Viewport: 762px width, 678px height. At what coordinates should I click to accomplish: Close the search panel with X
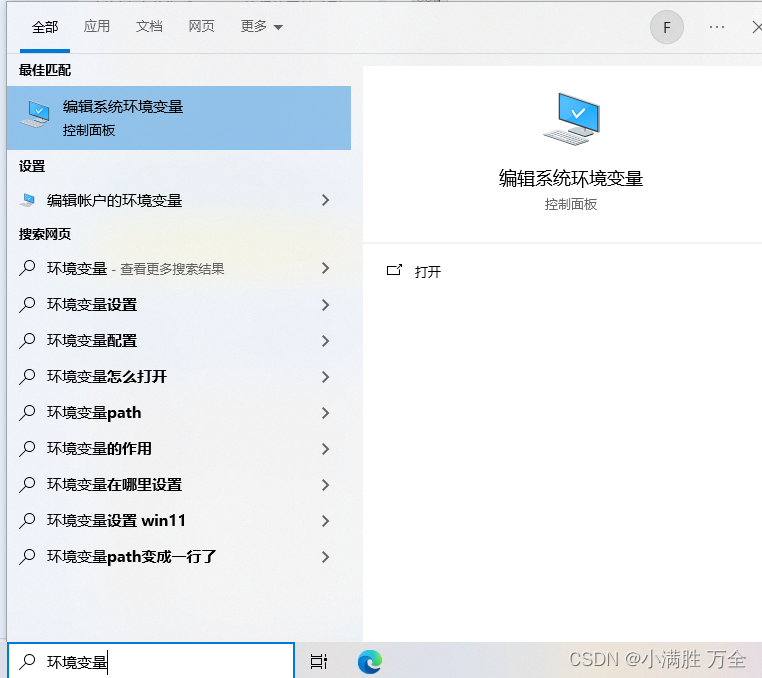(x=757, y=27)
